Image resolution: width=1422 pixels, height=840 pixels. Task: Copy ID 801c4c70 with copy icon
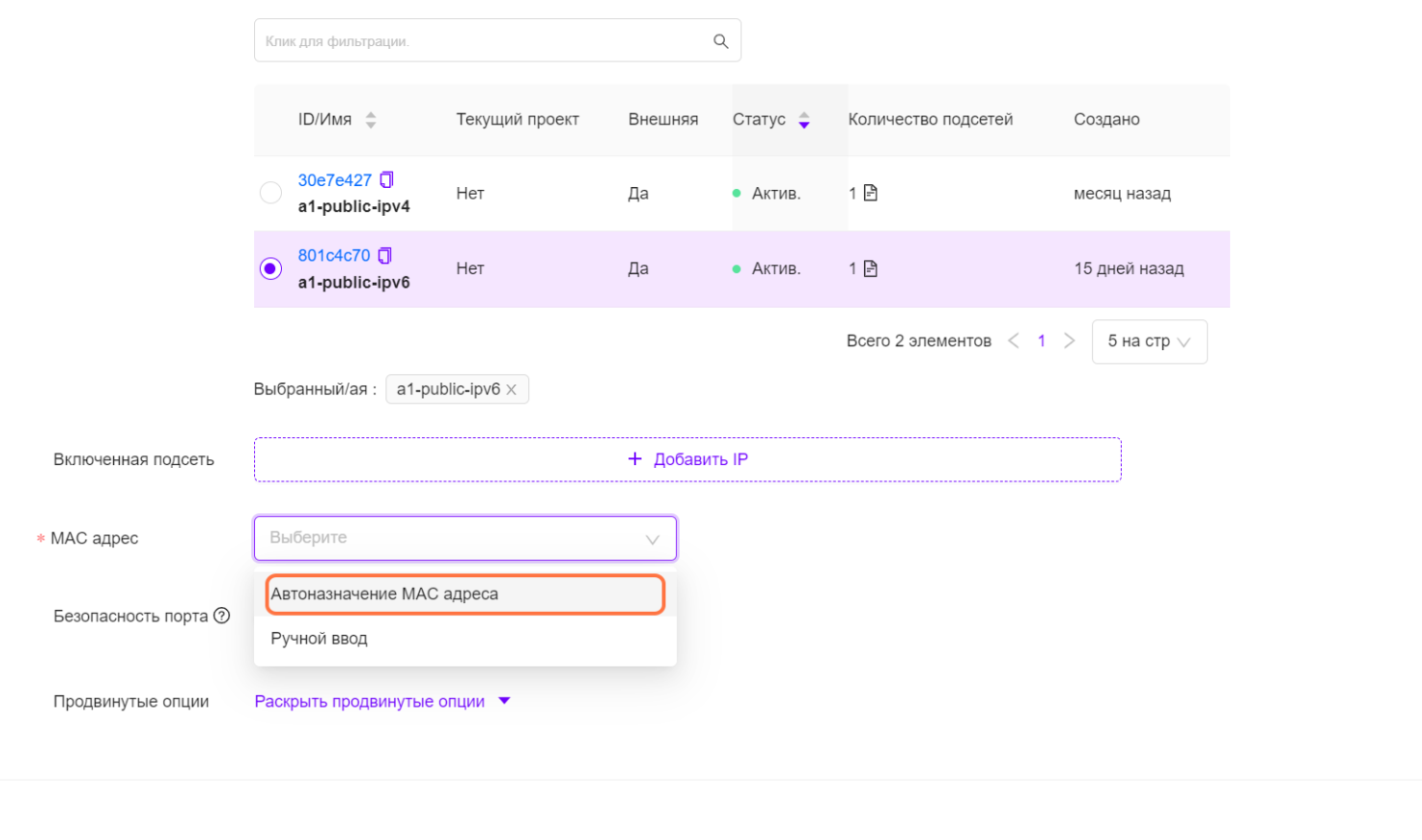click(x=385, y=255)
